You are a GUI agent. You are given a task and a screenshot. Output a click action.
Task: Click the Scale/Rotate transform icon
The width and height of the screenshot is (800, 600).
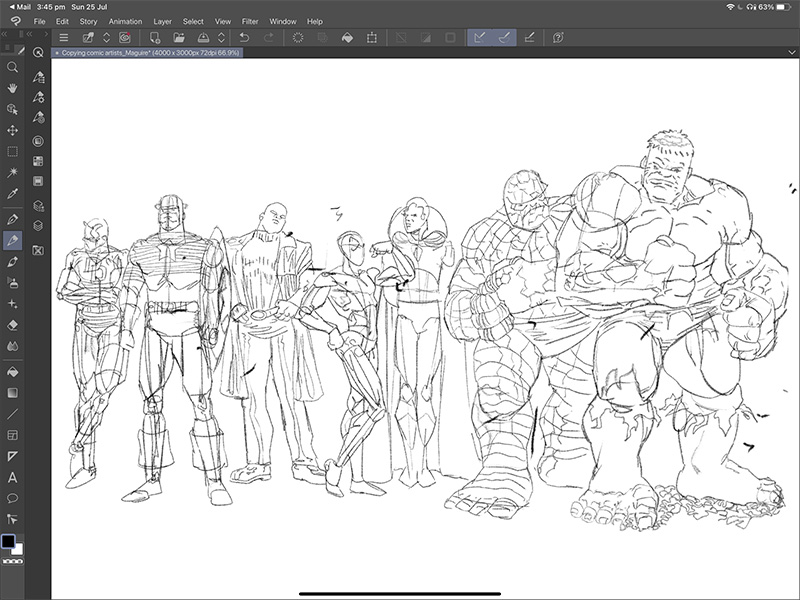[x=372, y=37]
